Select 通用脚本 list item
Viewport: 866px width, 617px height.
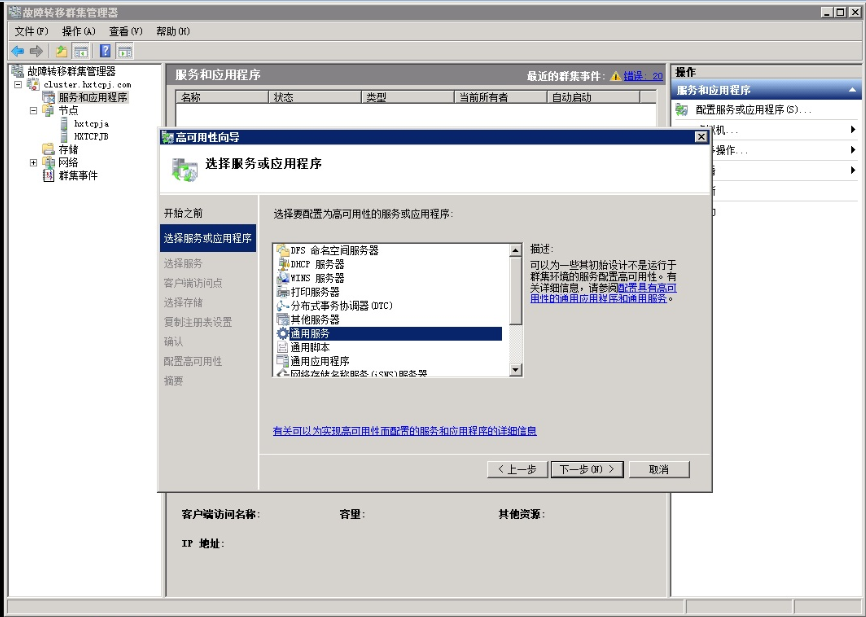[309, 347]
